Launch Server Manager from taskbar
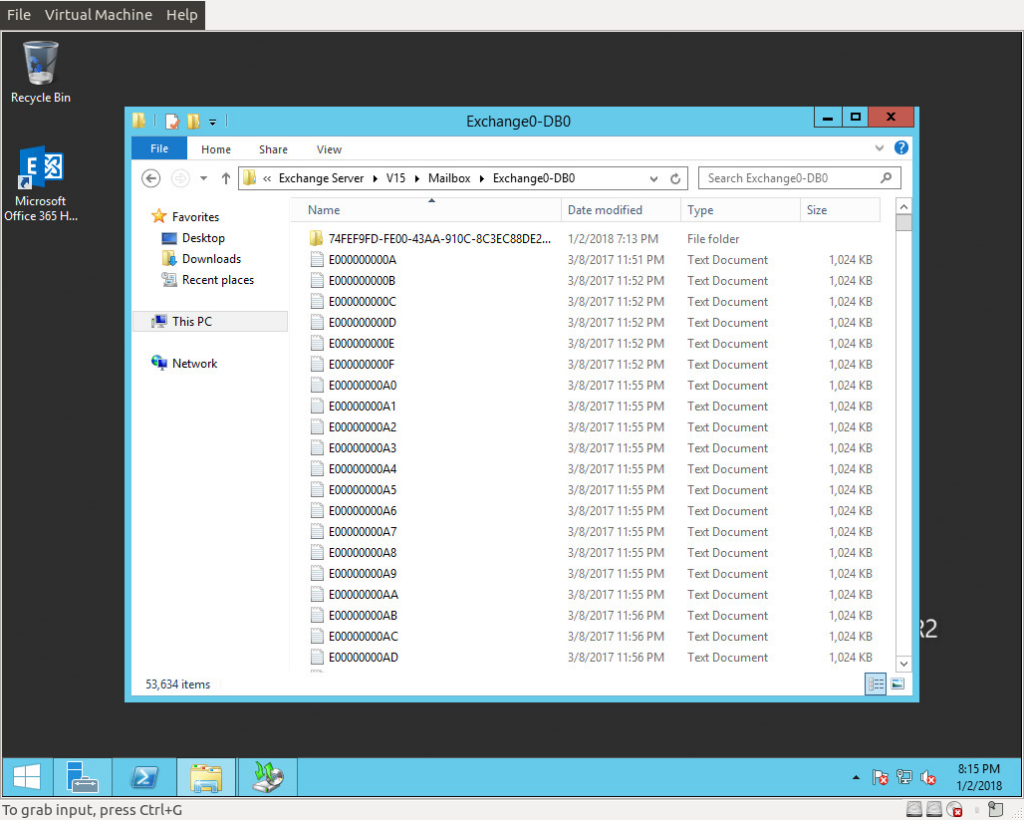Screen dimensions: 1024x820 82,777
